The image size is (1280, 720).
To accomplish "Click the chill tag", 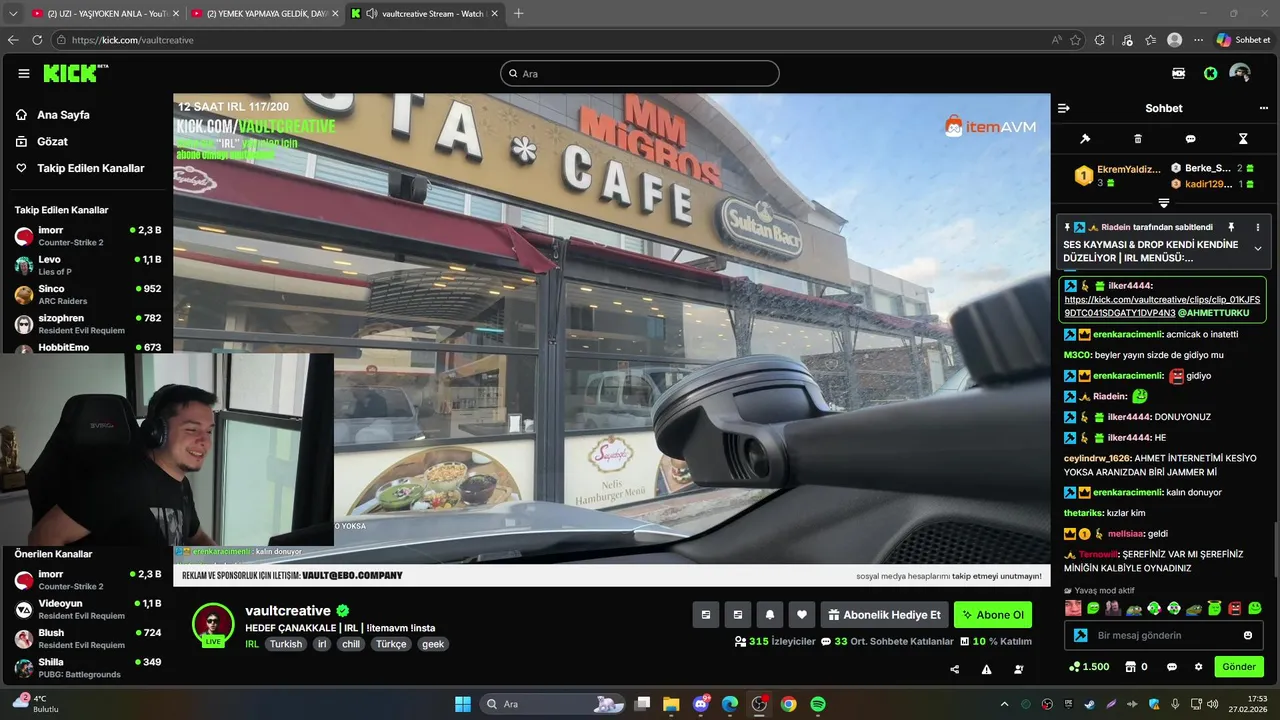I will (x=351, y=644).
